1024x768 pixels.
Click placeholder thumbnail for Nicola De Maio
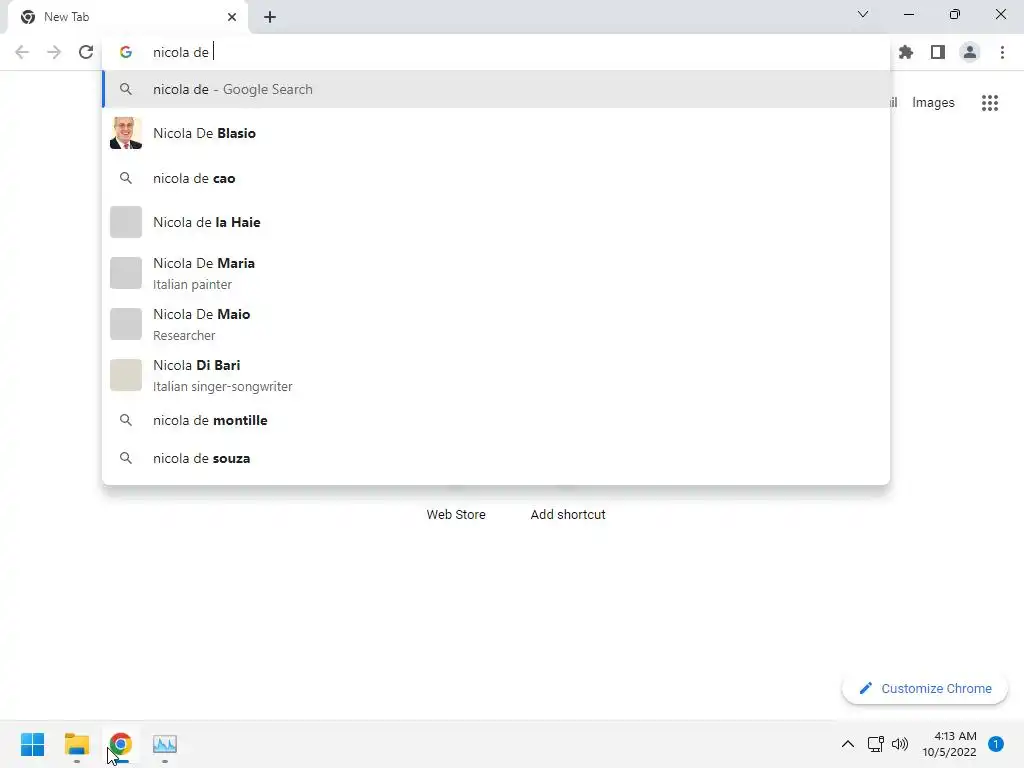pos(126,324)
